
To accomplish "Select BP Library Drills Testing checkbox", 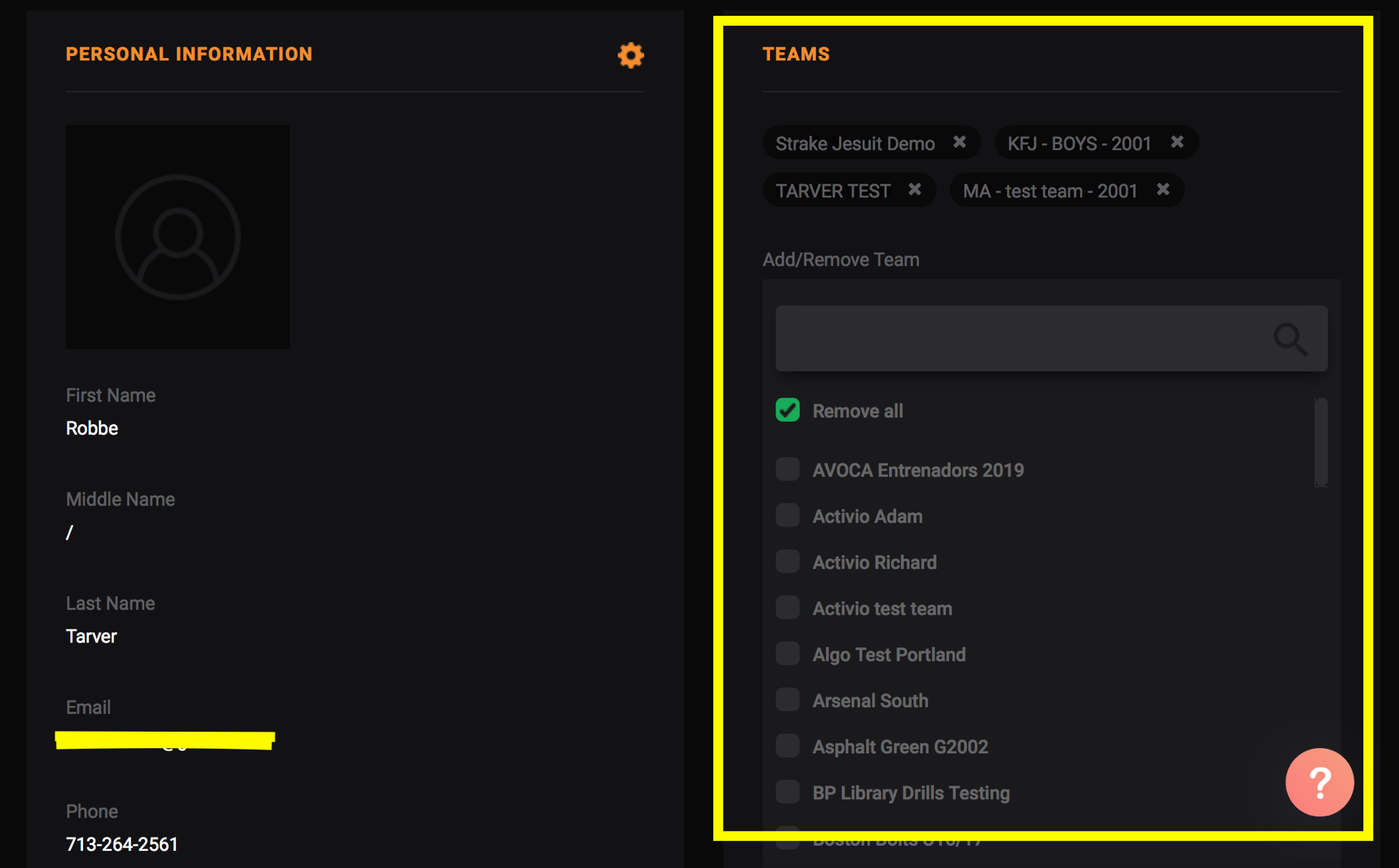I will tap(788, 792).
